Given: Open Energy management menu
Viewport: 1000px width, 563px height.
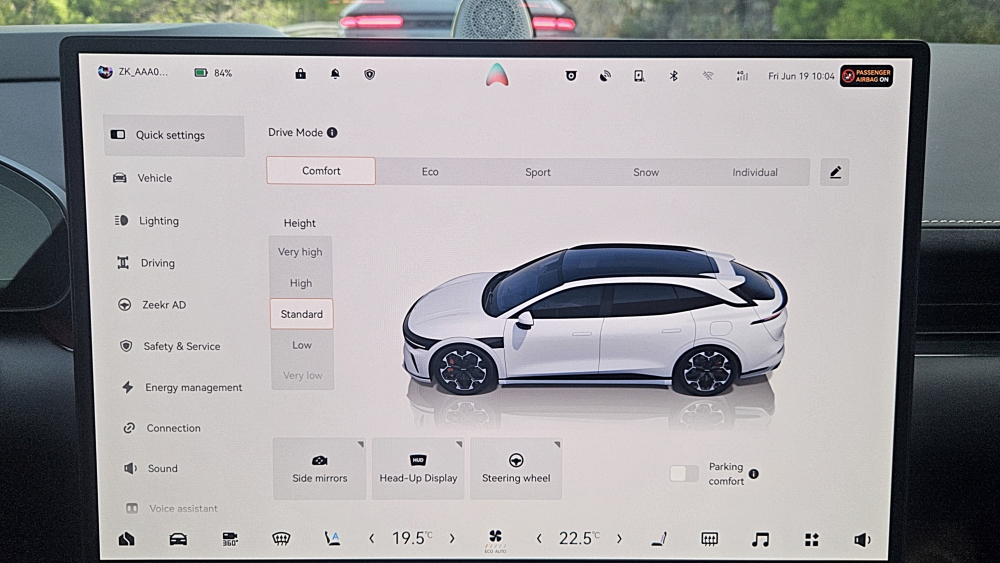Looking at the screenshot, I should tap(181, 387).
